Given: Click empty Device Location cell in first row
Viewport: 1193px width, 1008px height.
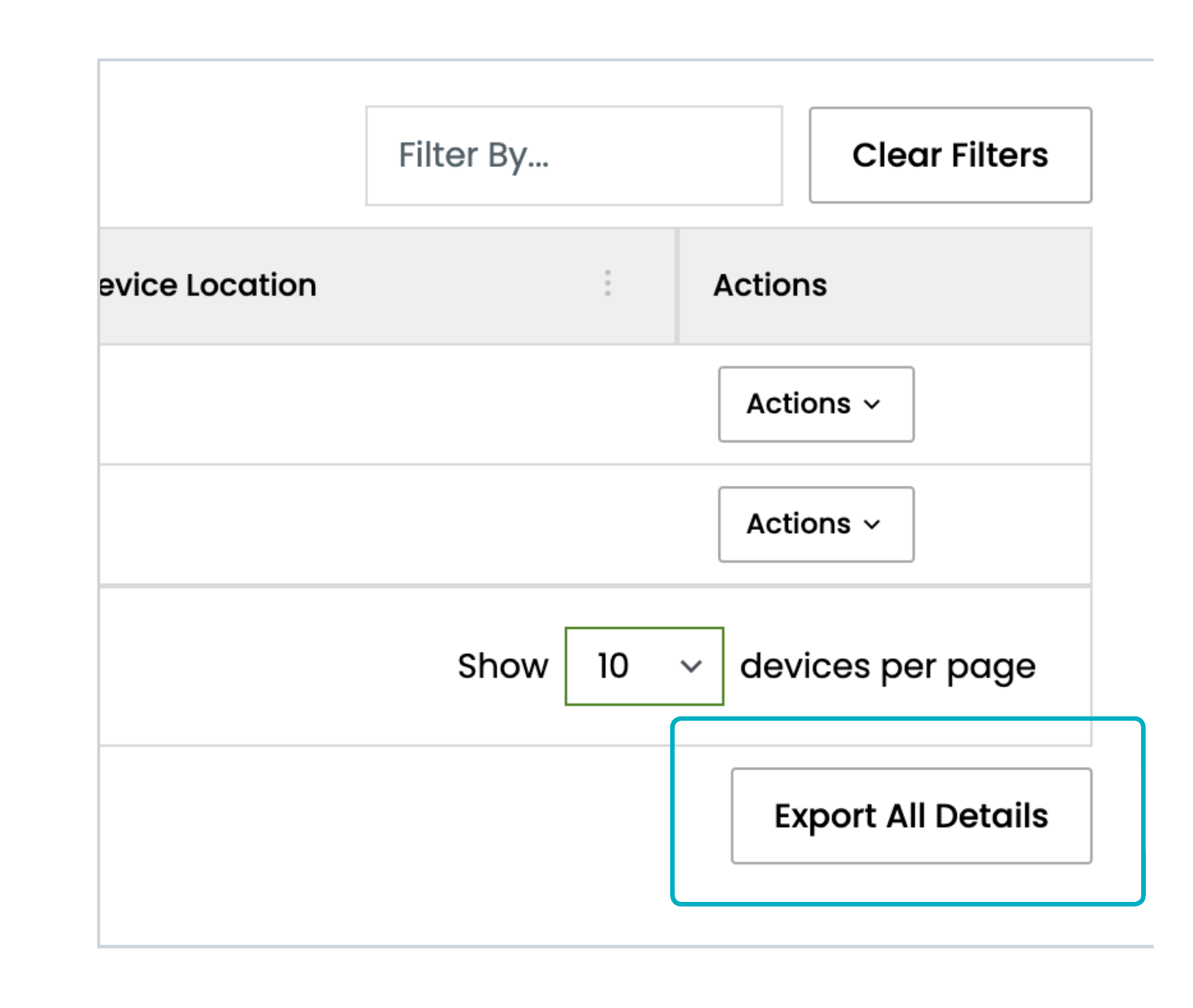Looking at the screenshot, I should click(388, 404).
